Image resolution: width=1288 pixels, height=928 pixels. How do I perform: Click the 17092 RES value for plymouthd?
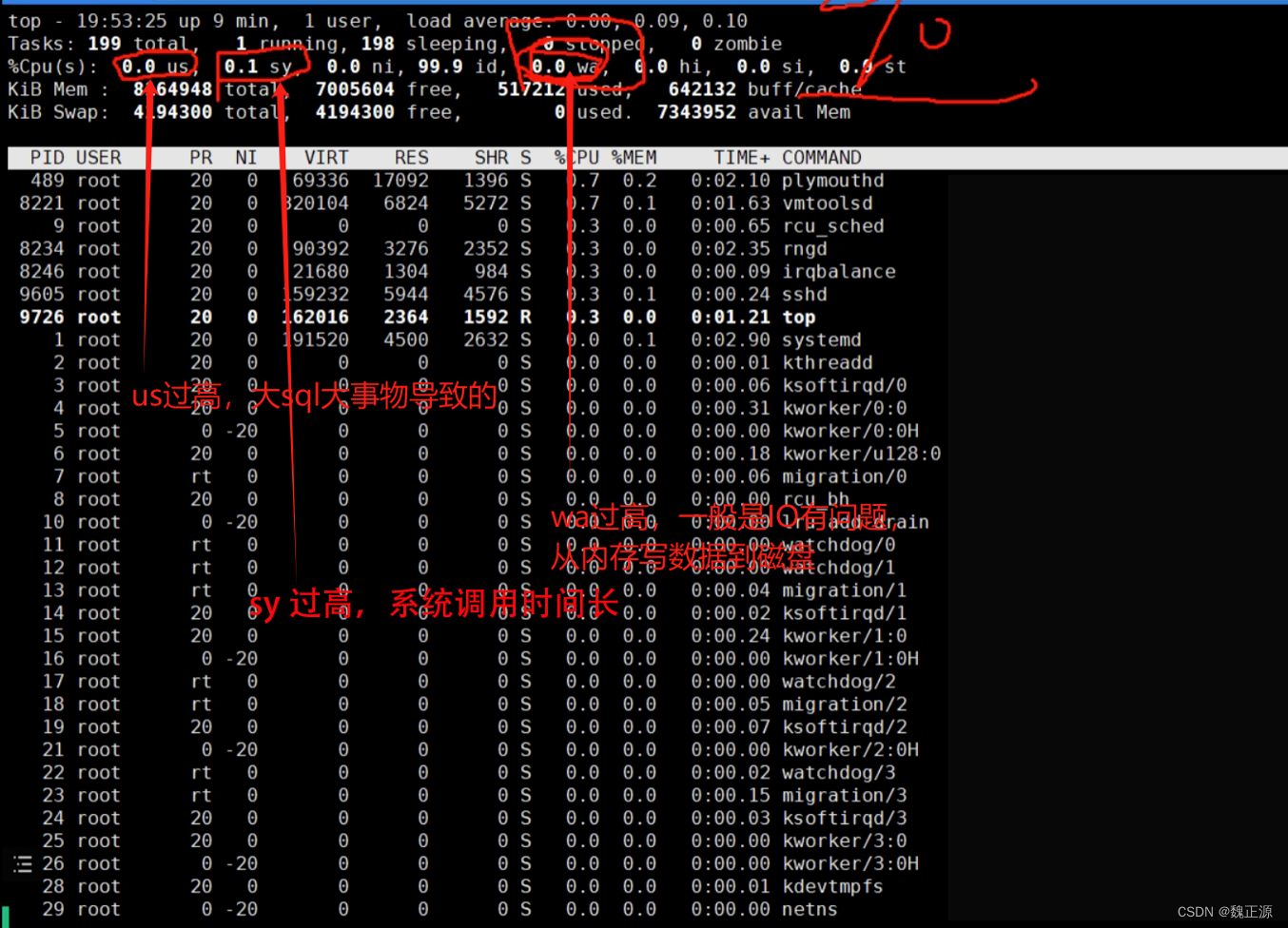tap(400, 181)
